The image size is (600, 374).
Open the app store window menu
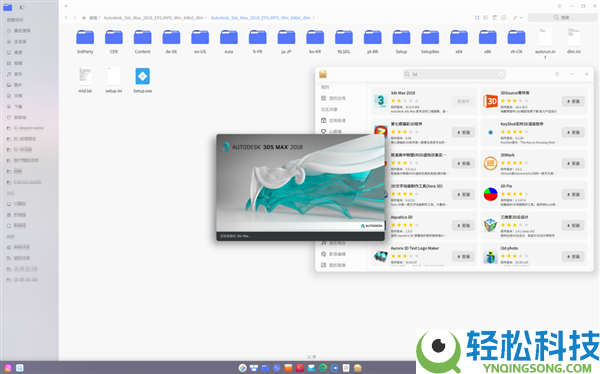557,74
